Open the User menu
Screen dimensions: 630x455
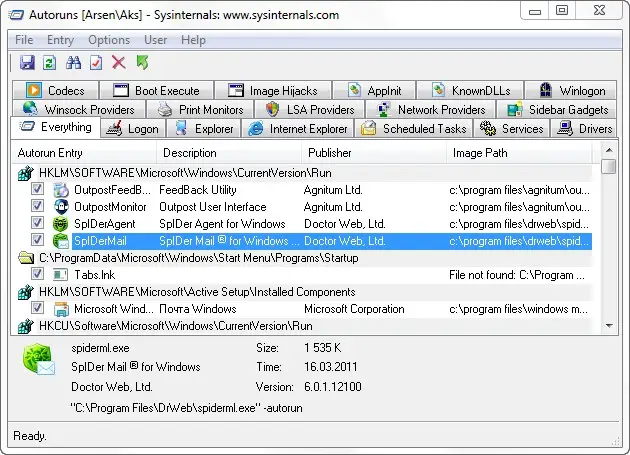(155, 40)
